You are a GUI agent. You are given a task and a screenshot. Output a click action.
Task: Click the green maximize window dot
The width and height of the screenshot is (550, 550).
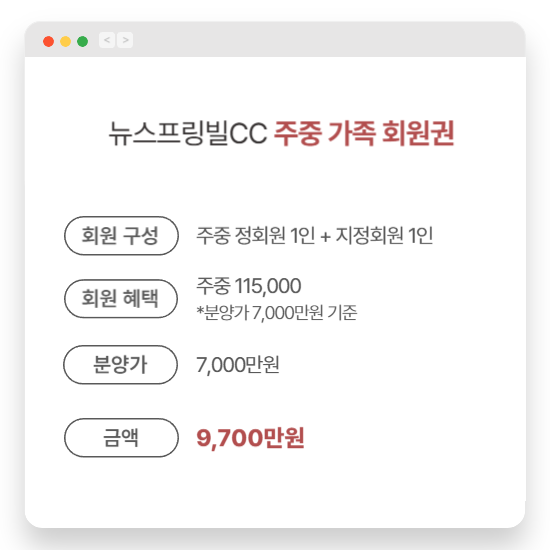[x=82, y=41]
